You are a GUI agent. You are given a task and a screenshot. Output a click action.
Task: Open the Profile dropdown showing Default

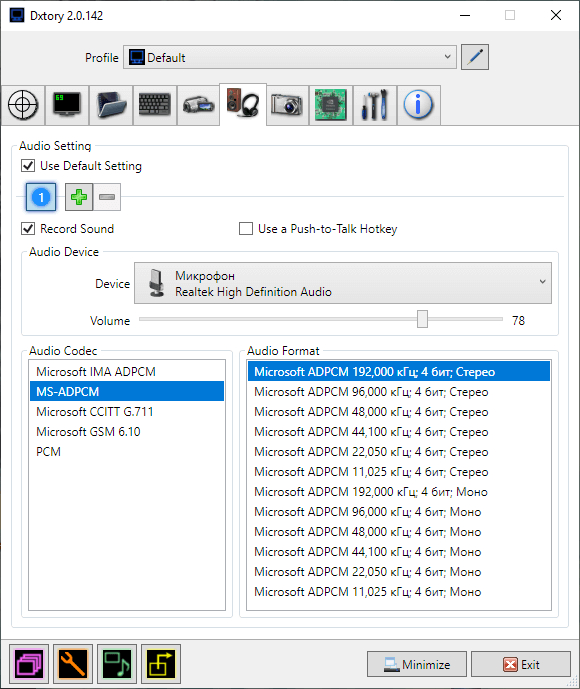point(290,57)
